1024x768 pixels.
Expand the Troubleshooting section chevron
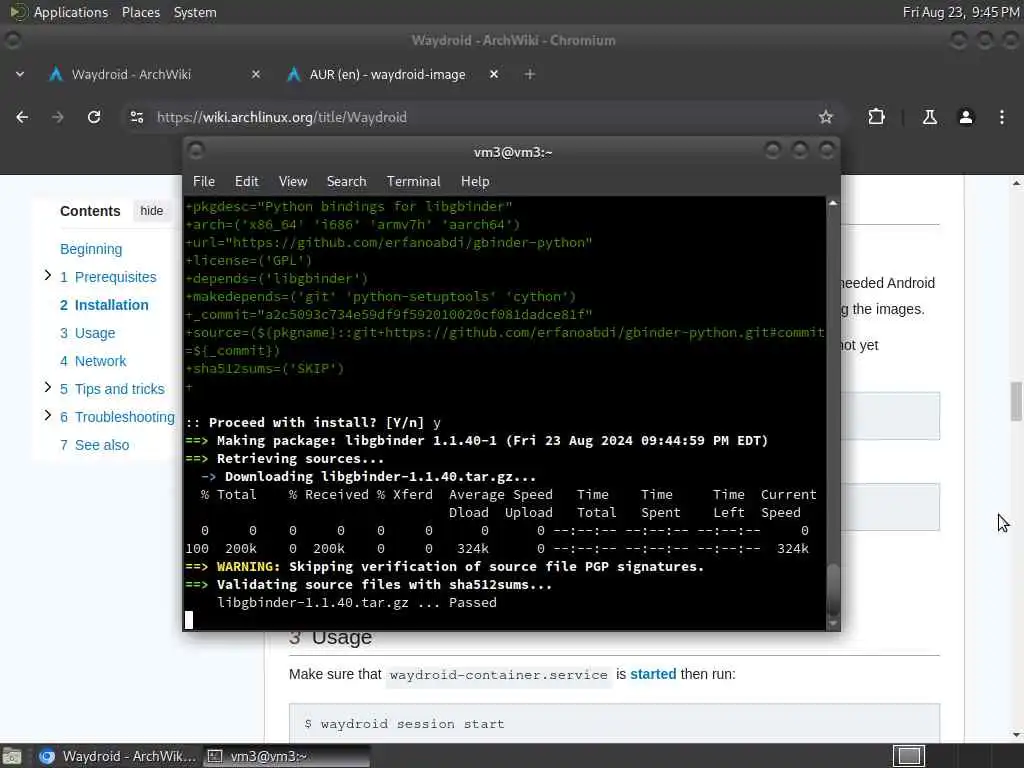[x=48, y=415]
